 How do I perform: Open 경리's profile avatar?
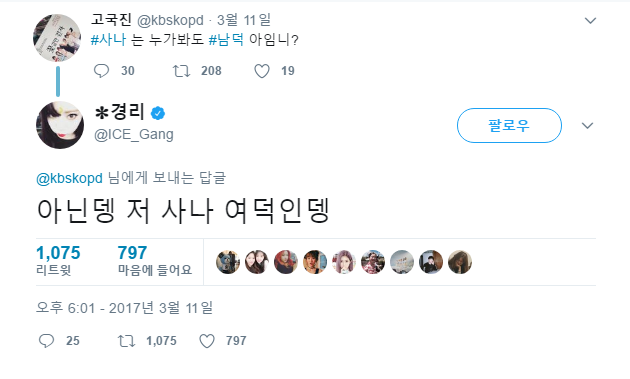60,125
